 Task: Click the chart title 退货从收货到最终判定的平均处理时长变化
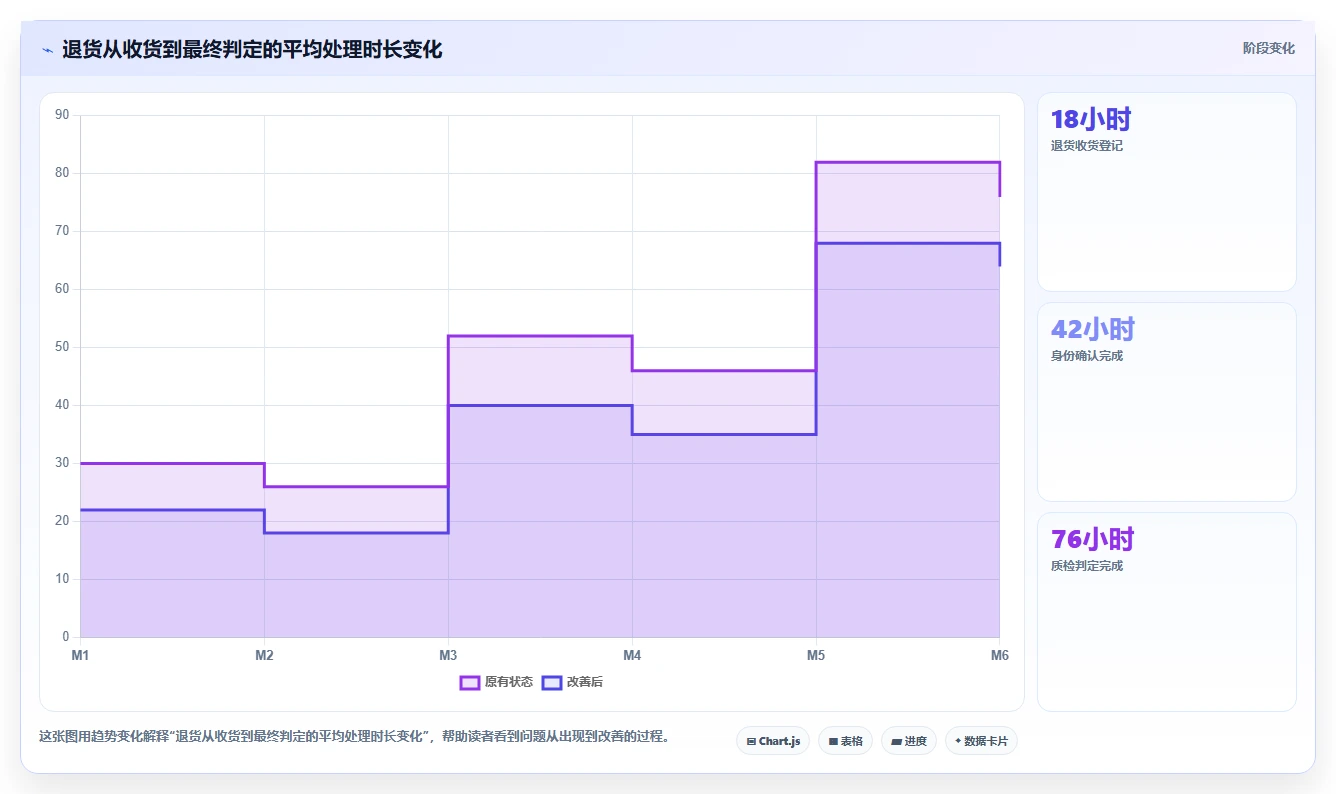tap(252, 49)
